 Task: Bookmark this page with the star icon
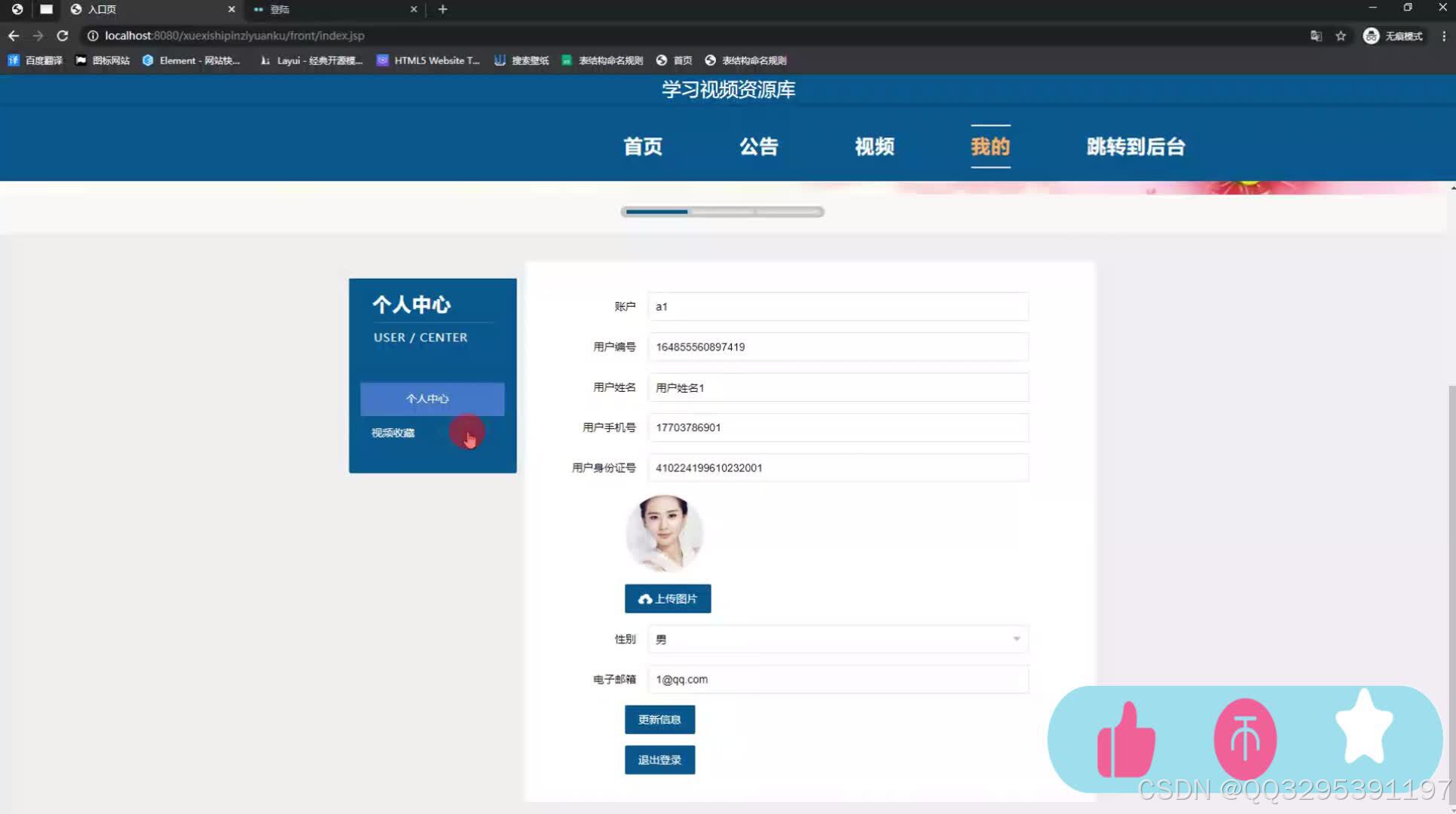coord(1341,35)
